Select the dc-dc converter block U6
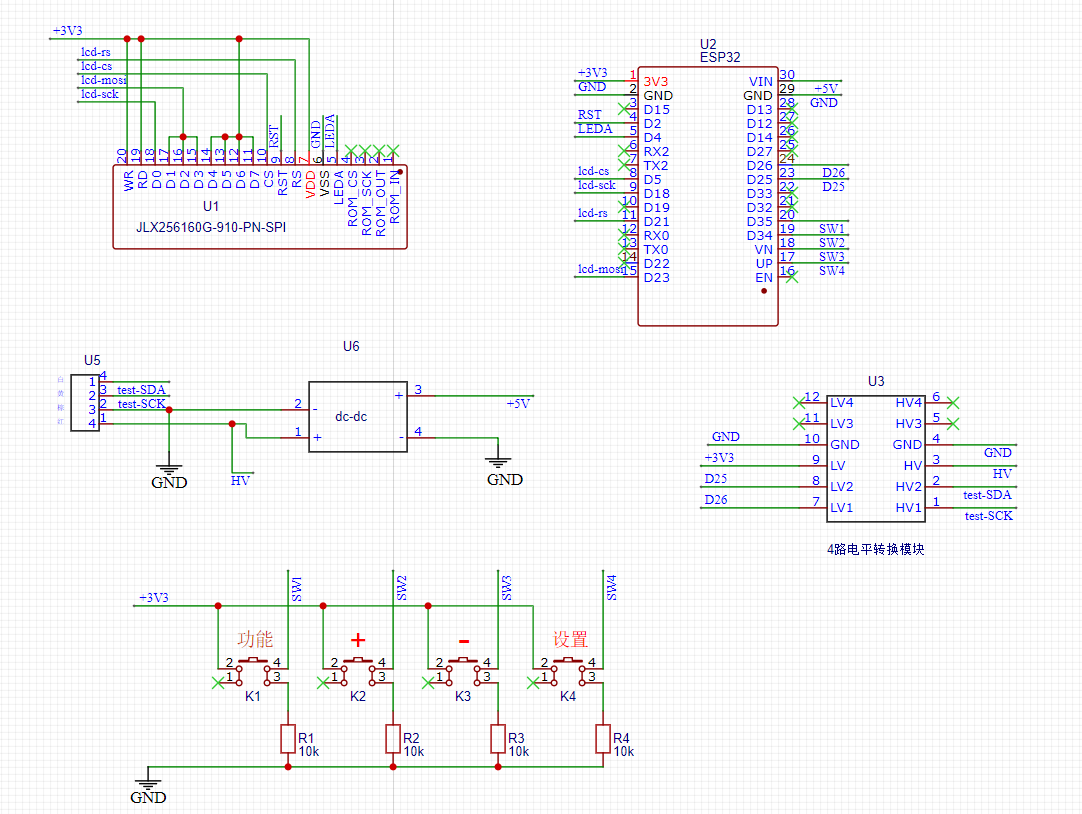This screenshot has width=1082, height=814. click(357, 417)
